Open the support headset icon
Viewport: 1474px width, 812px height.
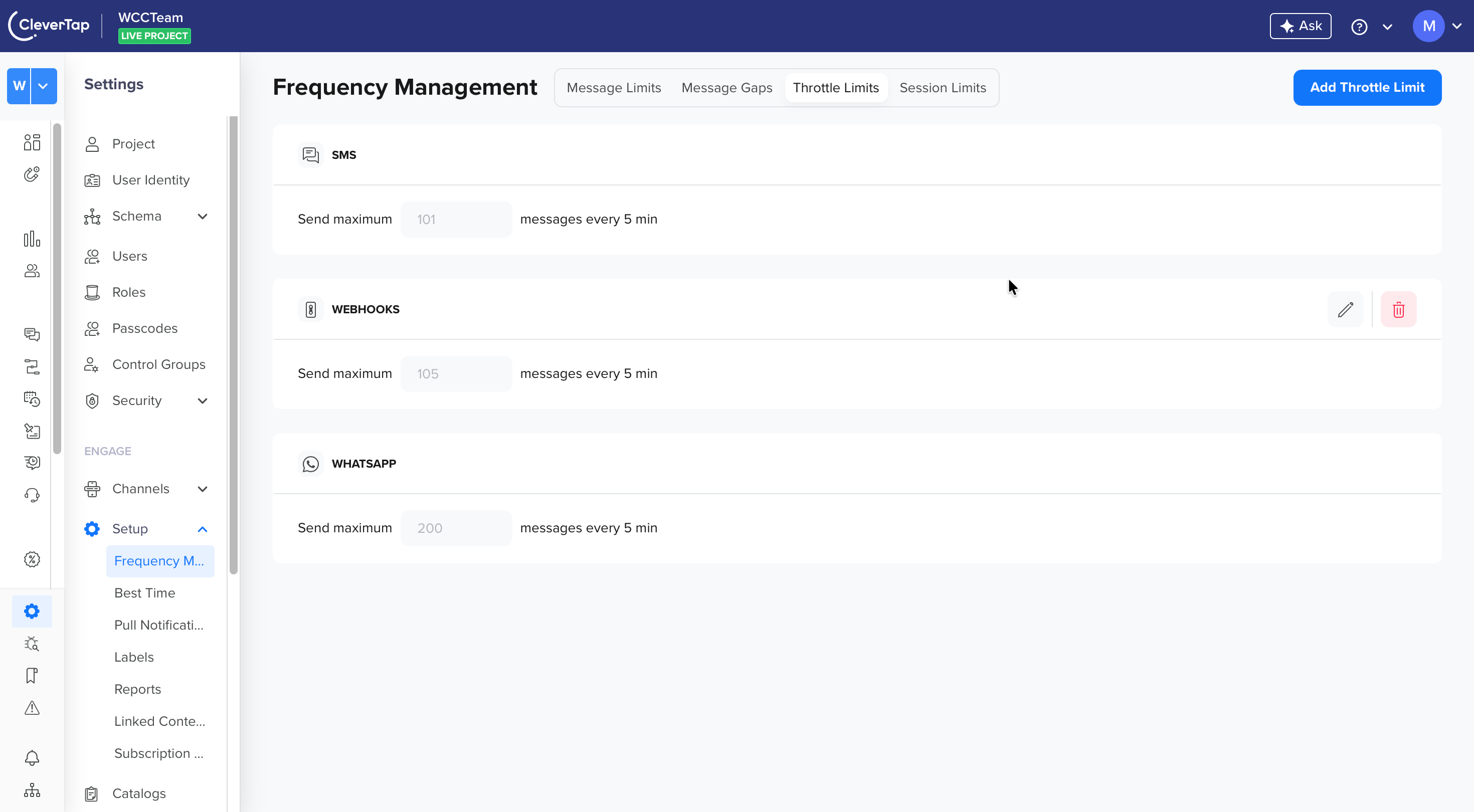click(x=32, y=495)
